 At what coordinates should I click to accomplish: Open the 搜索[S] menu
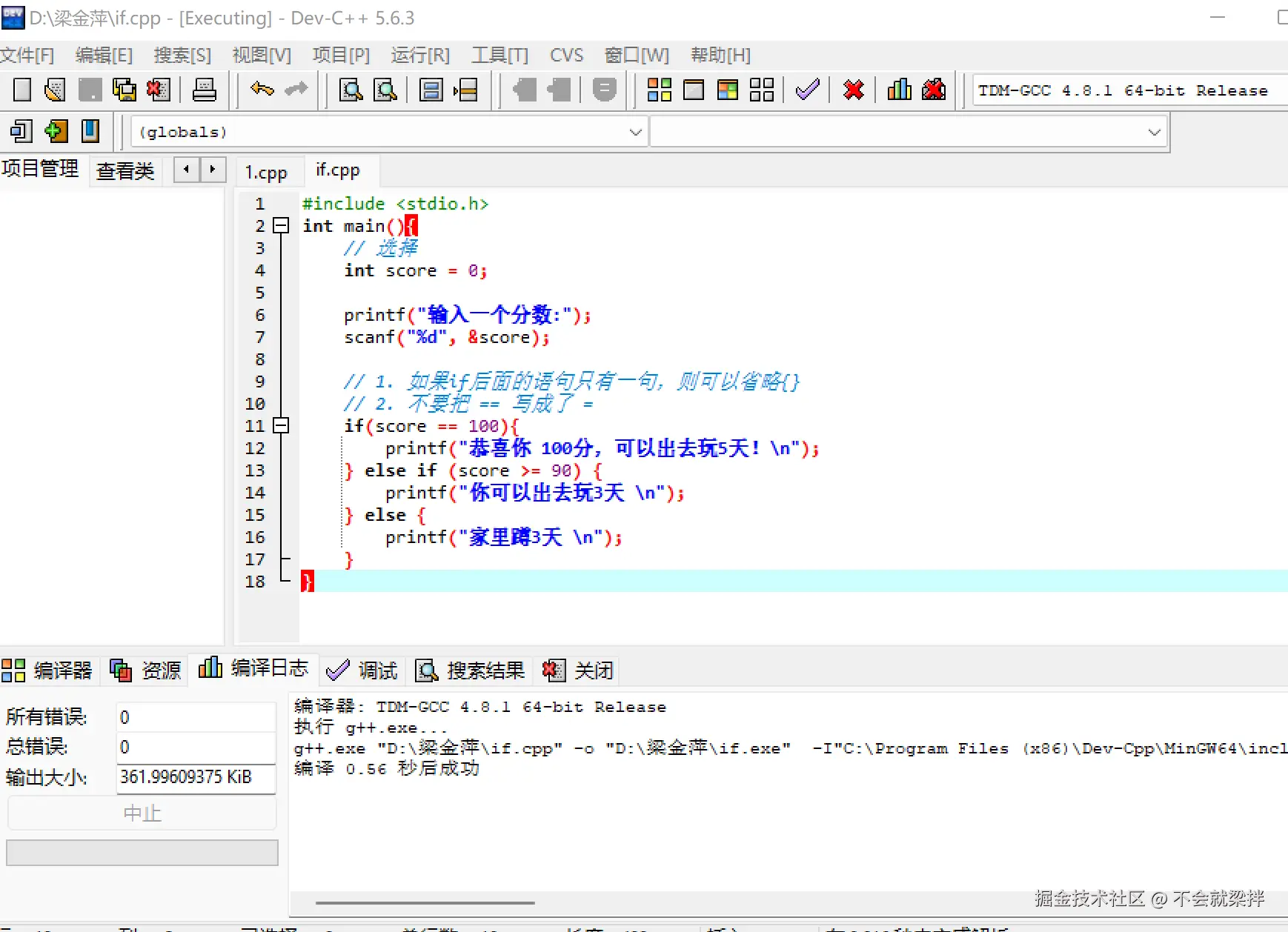182,55
